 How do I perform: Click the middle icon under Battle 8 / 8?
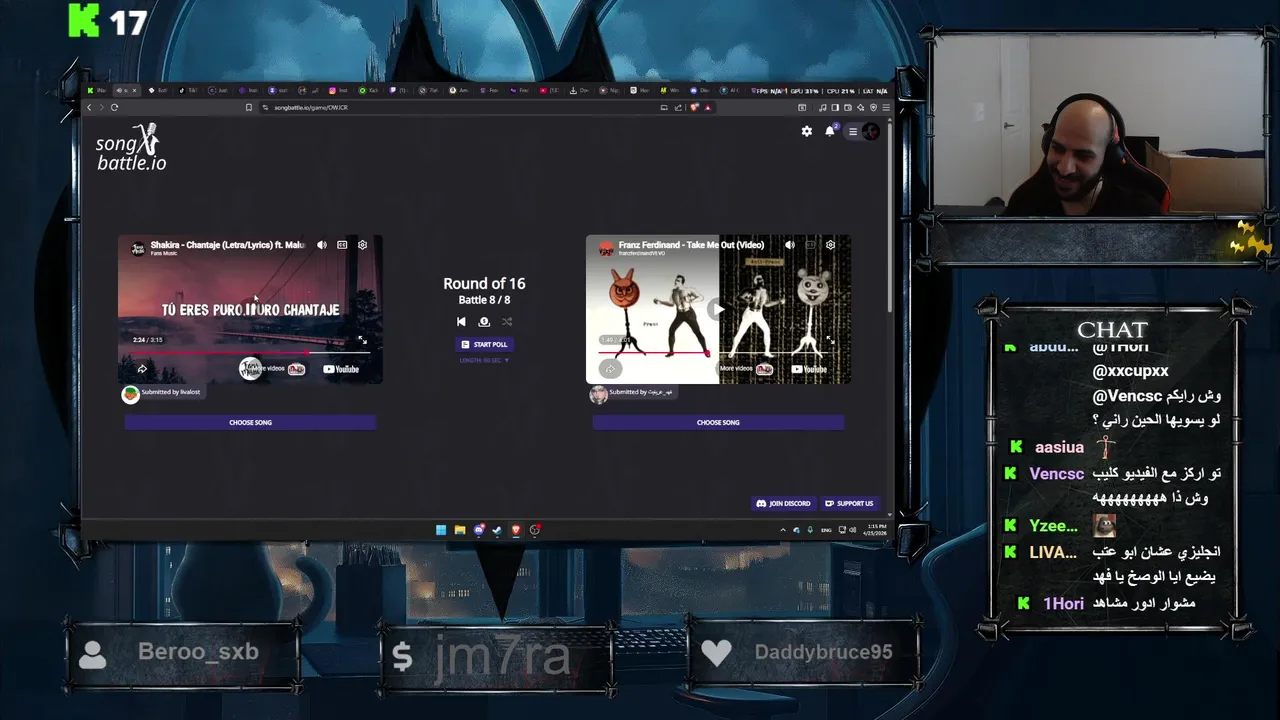click(x=484, y=322)
